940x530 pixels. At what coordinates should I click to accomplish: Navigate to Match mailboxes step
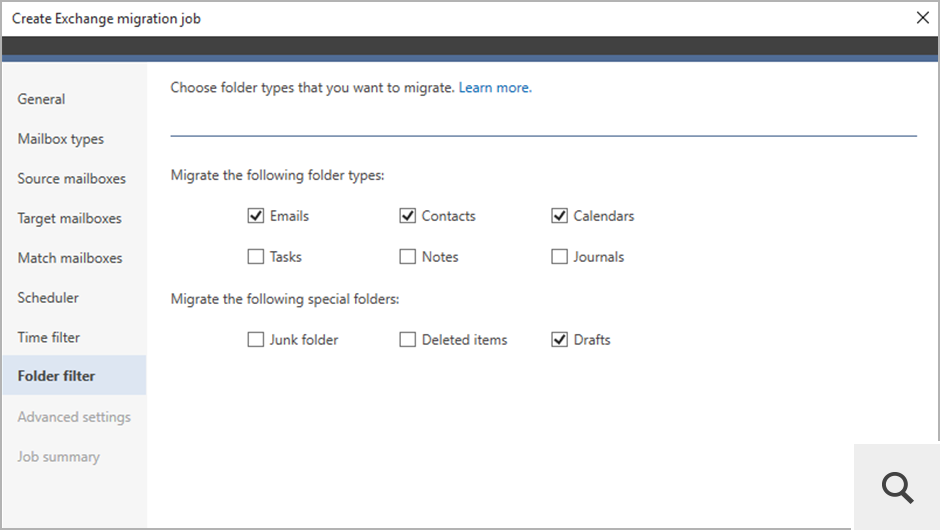click(x=70, y=258)
